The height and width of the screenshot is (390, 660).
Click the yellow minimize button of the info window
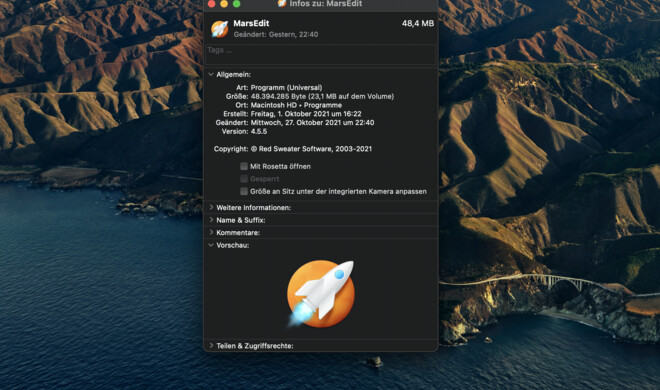[224, 4]
